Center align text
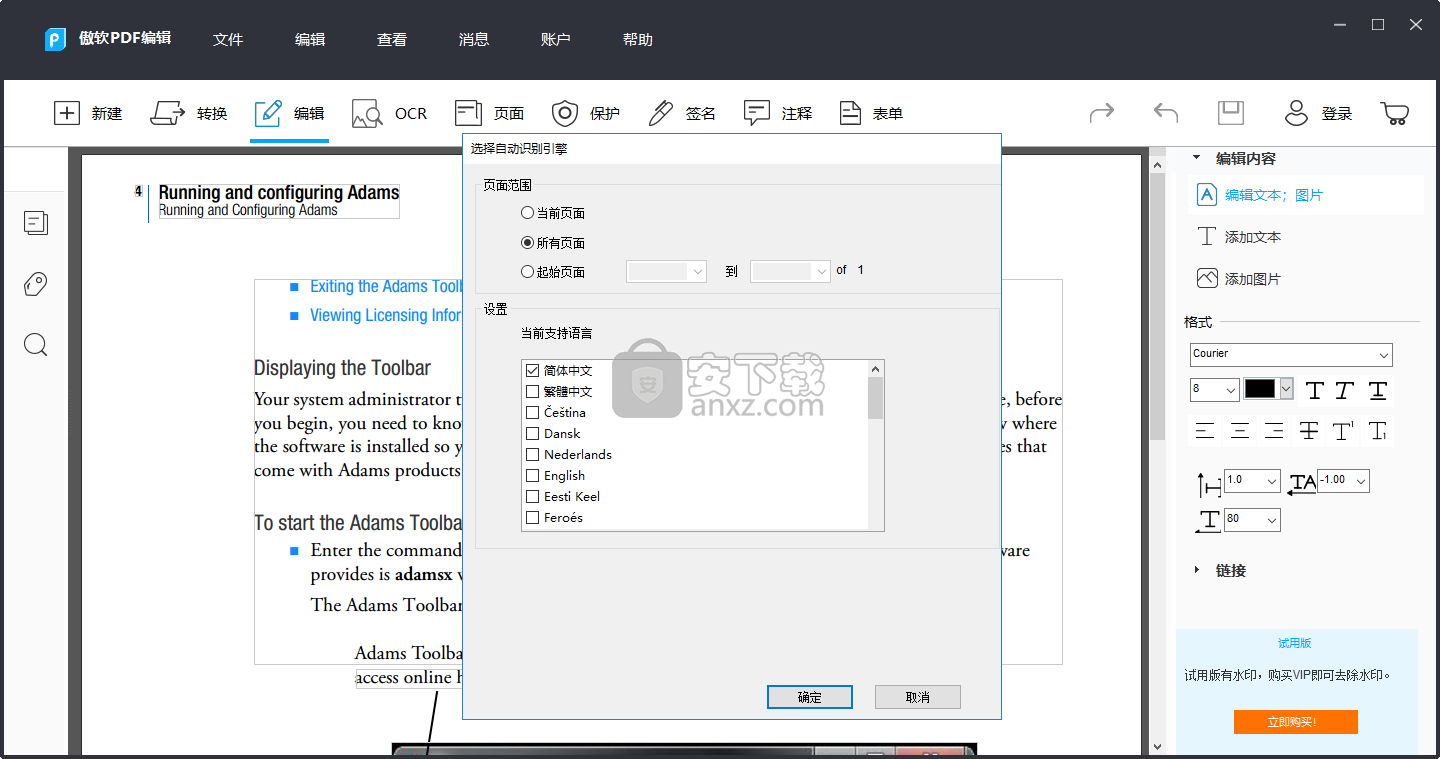 point(1240,431)
